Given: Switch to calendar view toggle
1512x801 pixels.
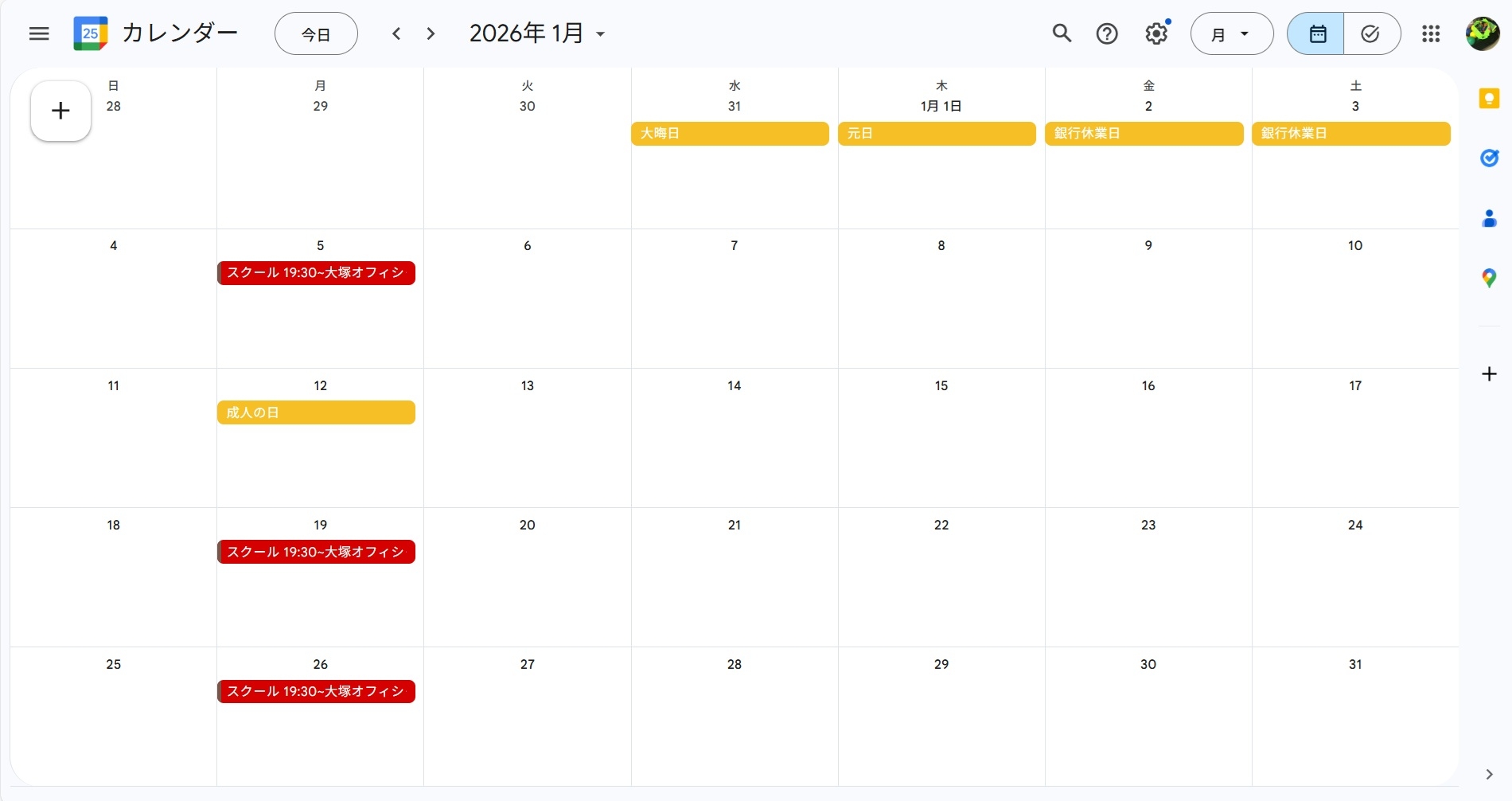Looking at the screenshot, I should click(1317, 33).
